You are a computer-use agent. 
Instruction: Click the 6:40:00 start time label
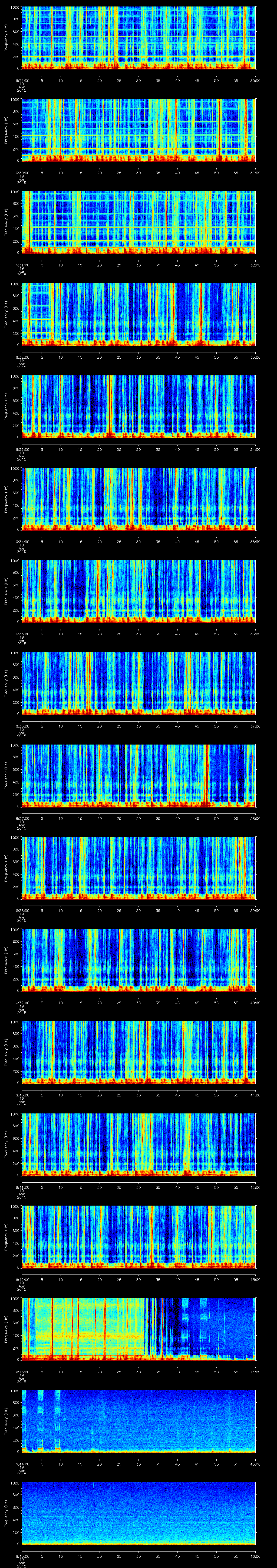pos(22,1095)
